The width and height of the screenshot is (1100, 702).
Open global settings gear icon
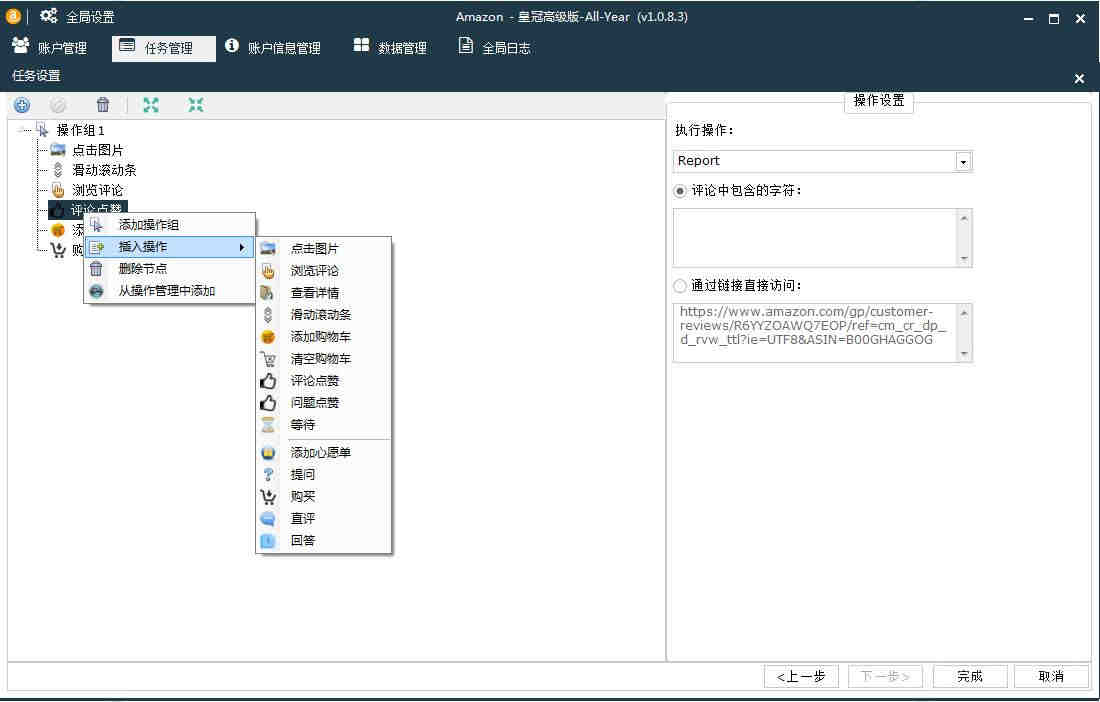coord(48,16)
